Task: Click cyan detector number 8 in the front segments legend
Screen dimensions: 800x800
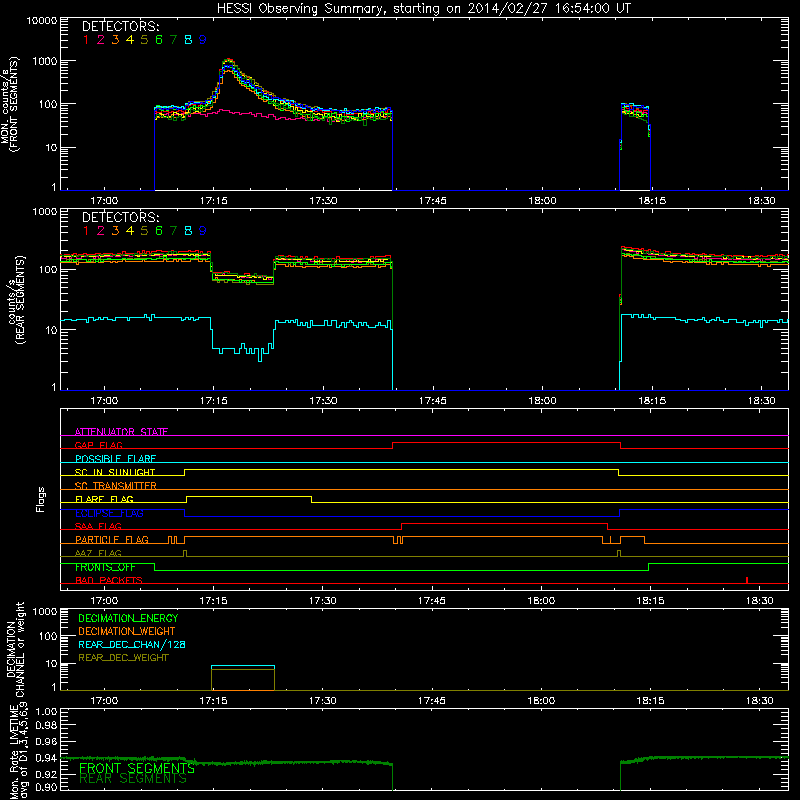Action: pyautogui.click(x=188, y=40)
